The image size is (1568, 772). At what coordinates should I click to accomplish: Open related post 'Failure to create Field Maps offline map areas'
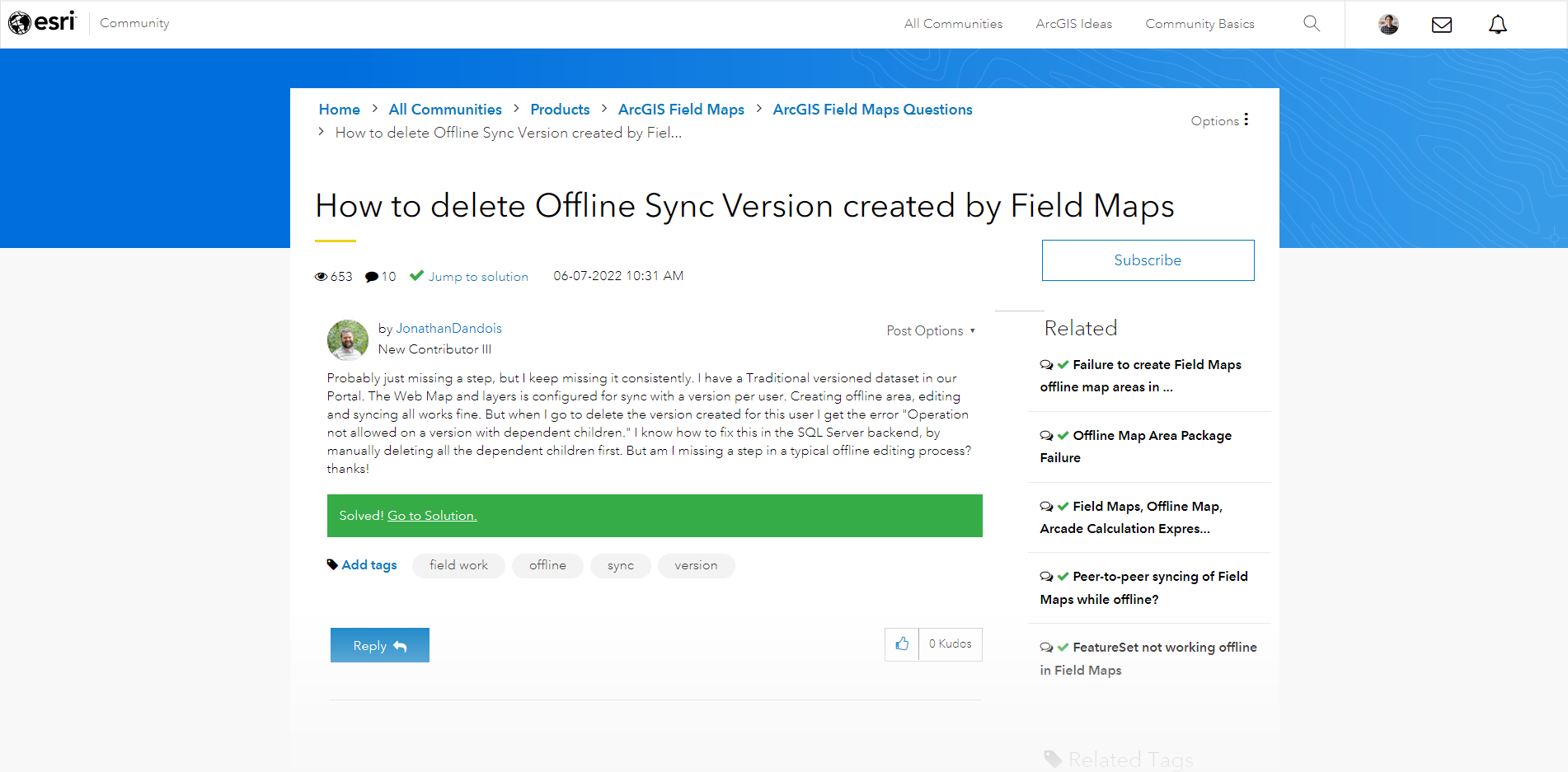coord(1141,376)
